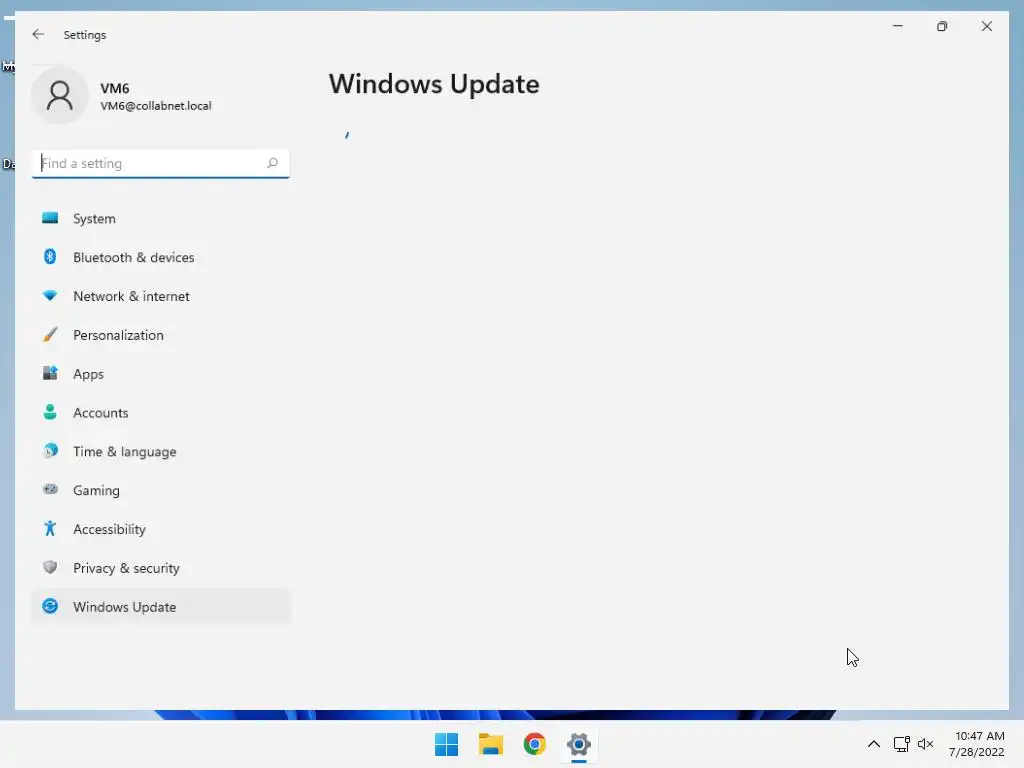Open Personalization paintbrush icon

[50, 334]
